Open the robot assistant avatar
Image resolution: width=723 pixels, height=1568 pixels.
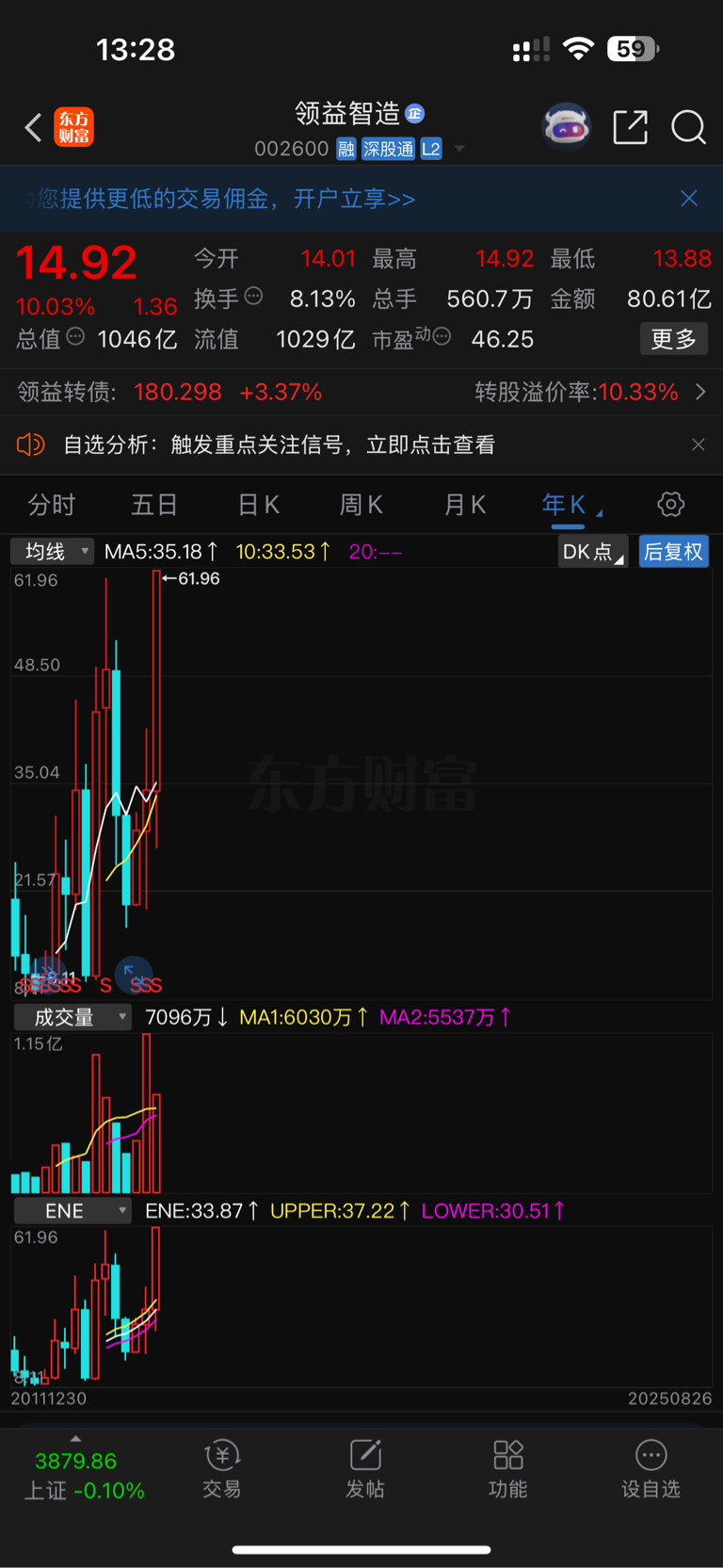coord(566,126)
